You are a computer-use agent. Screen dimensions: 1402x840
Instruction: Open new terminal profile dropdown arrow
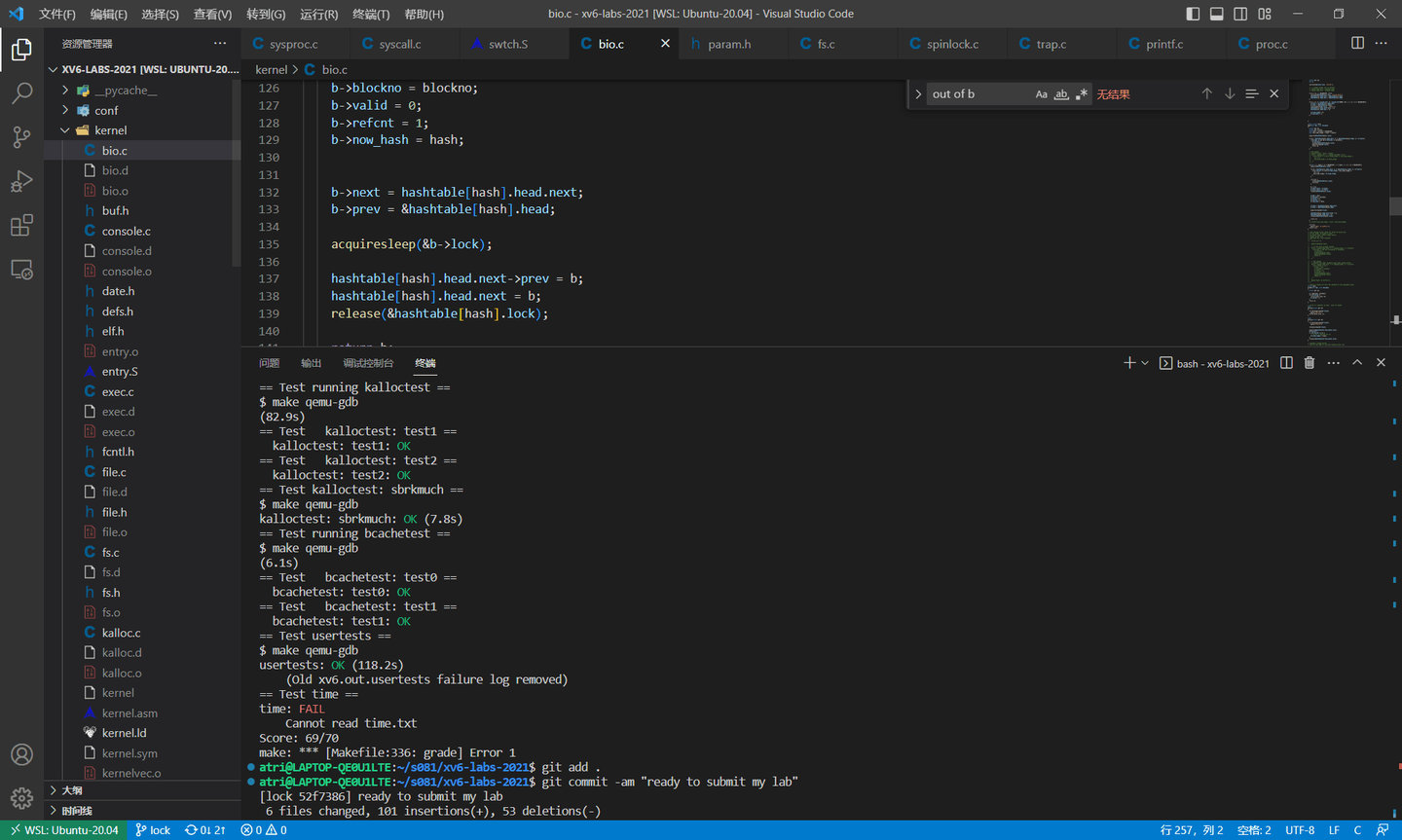pyautogui.click(x=1145, y=363)
